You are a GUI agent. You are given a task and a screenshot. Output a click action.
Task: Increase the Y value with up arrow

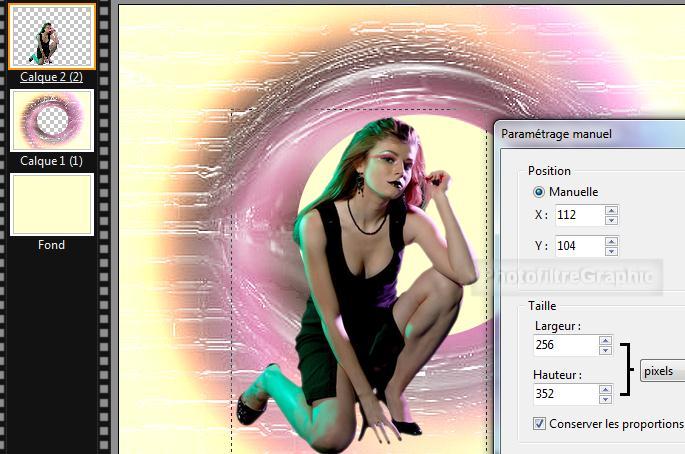click(611, 241)
